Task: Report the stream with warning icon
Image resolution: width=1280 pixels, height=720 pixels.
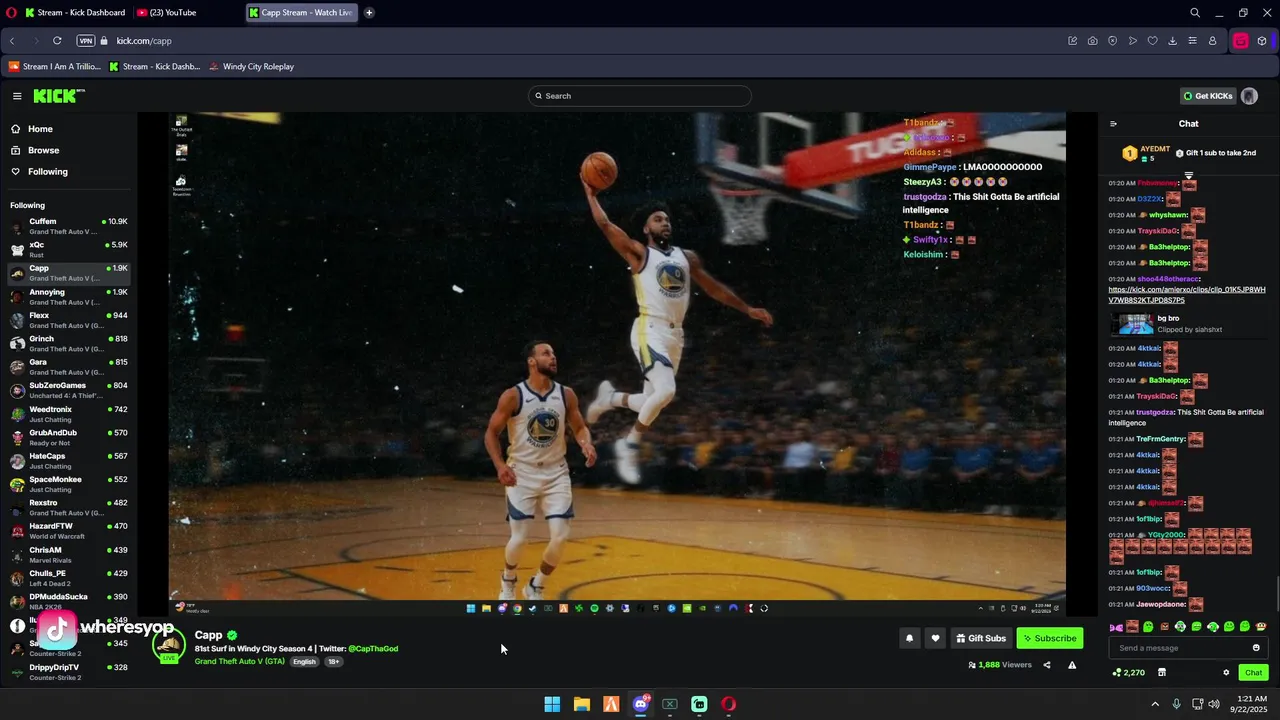Action: coord(1072,665)
